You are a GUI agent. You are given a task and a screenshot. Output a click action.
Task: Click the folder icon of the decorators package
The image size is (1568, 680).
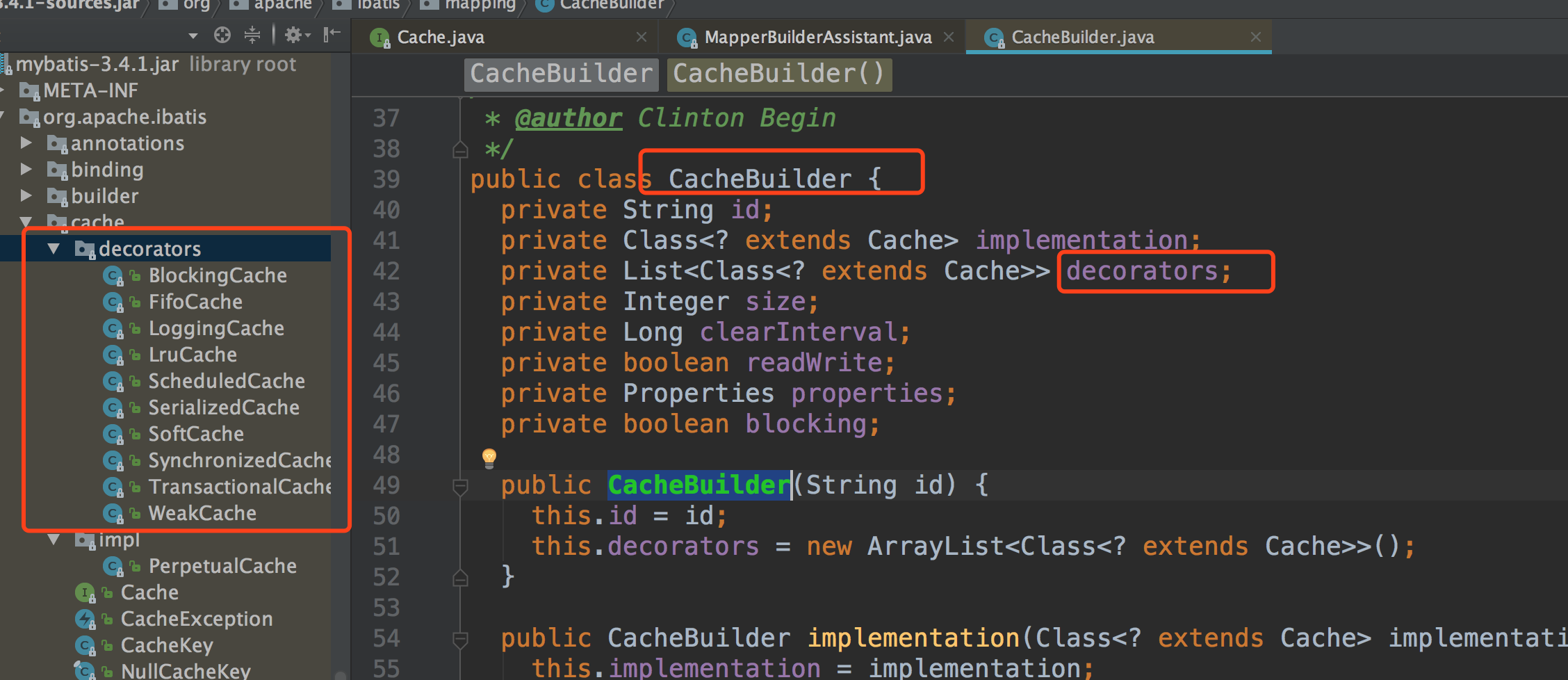point(85,249)
